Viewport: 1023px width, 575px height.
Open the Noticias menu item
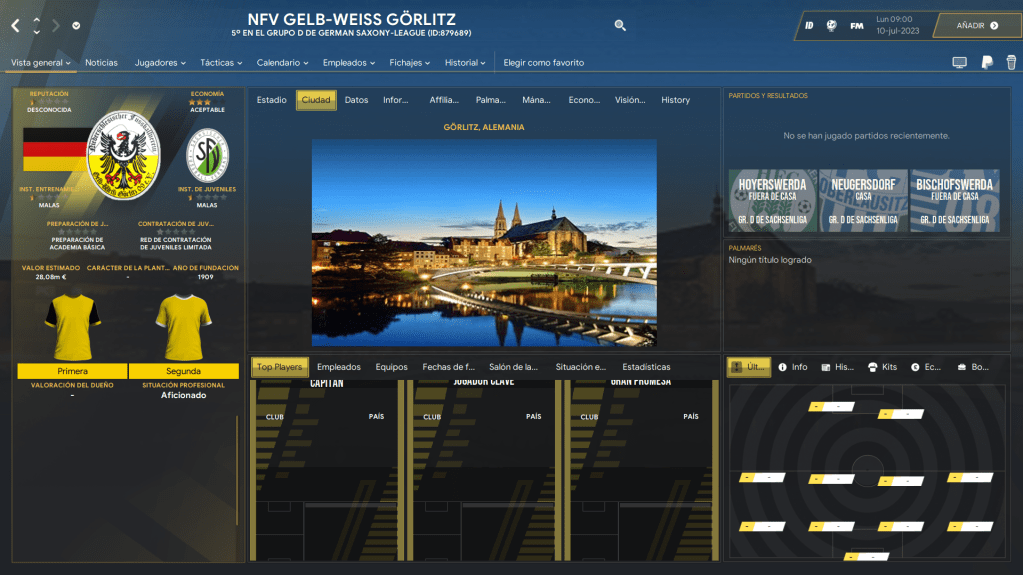[101, 63]
